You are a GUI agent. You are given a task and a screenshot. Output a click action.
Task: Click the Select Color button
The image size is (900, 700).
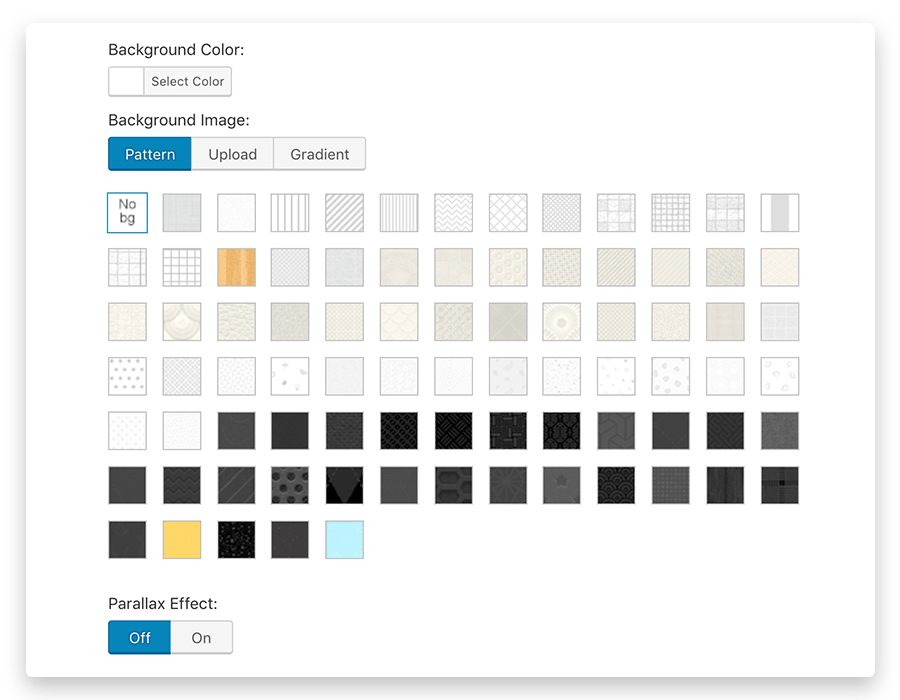tap(188, 81)
